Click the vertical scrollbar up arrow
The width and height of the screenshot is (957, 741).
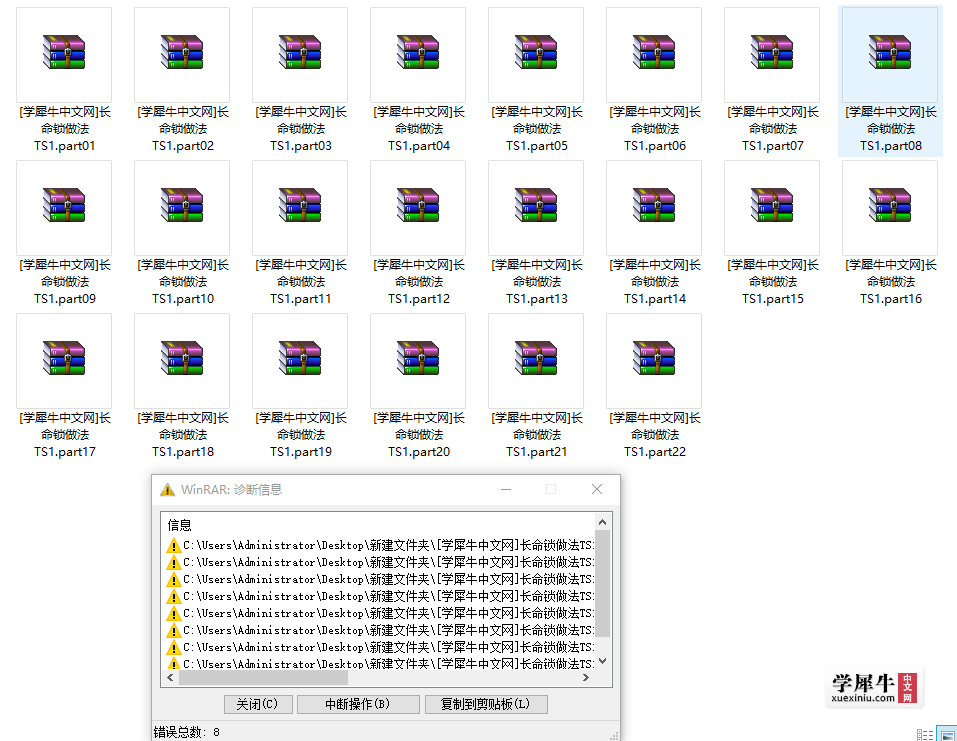(x=602, y=522)
